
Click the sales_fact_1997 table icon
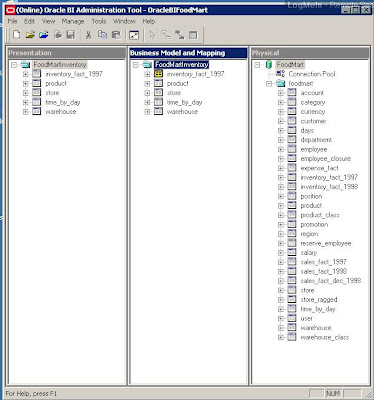pyautogui.click(x=292, y=262)
